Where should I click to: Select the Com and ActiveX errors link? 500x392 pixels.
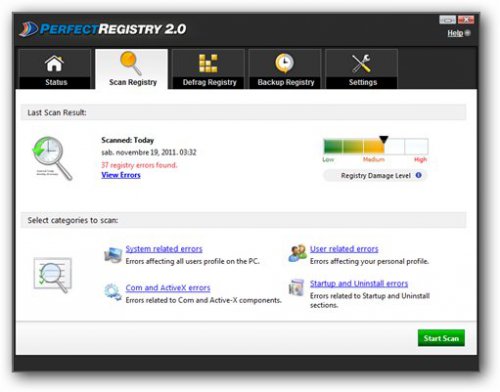[168, 288]
